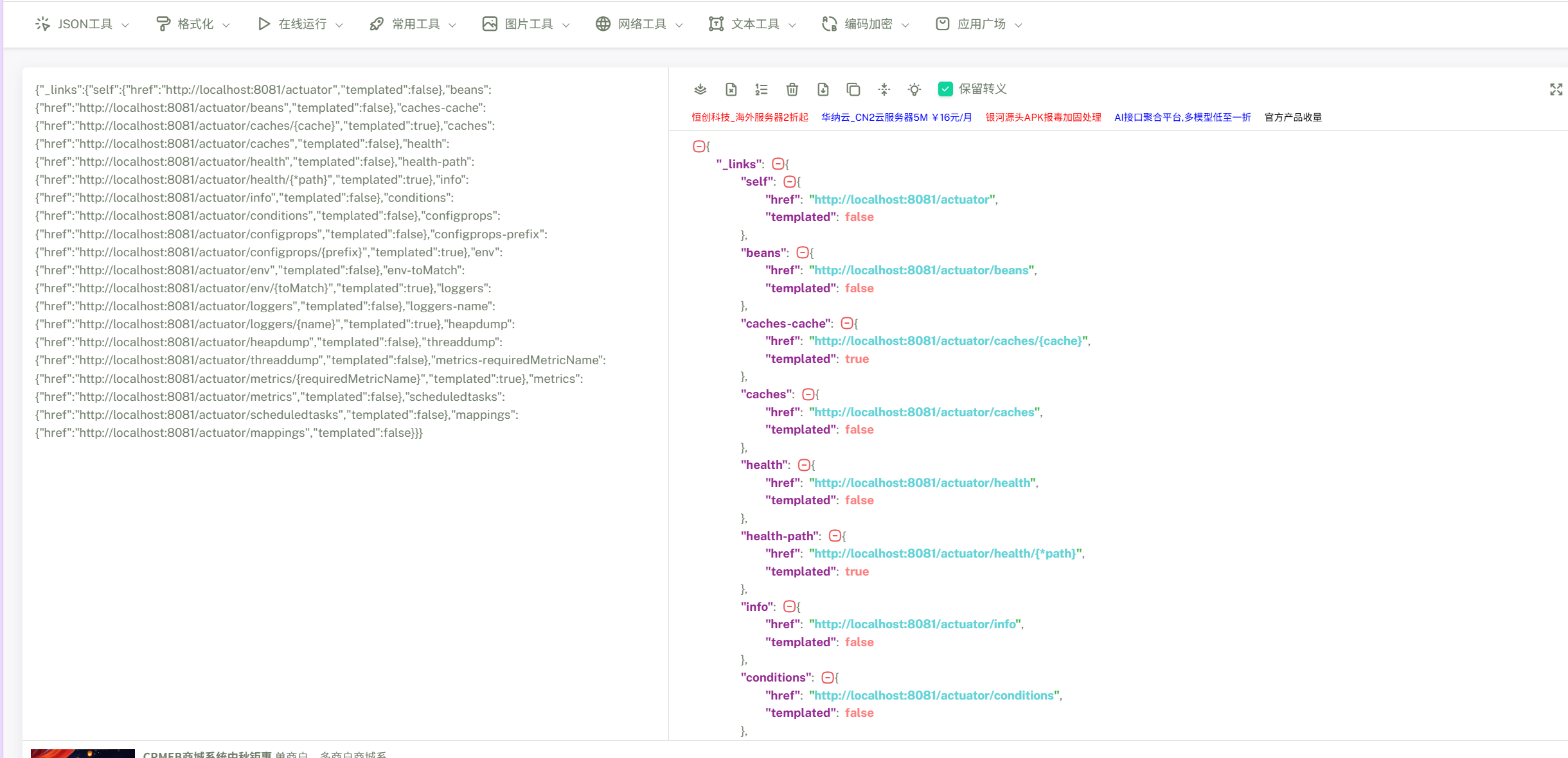Screen dimensions: 1568x758
Task: Open the 华纳云 CN2云服务器 ad link
Action: pos(896,117)
